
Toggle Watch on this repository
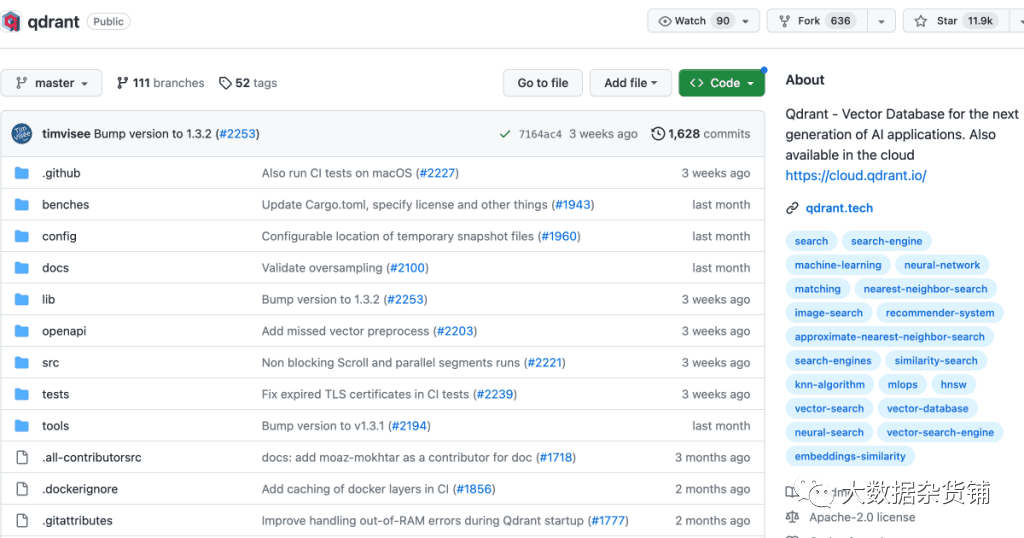pyautogui.click(x=696, y=21)
